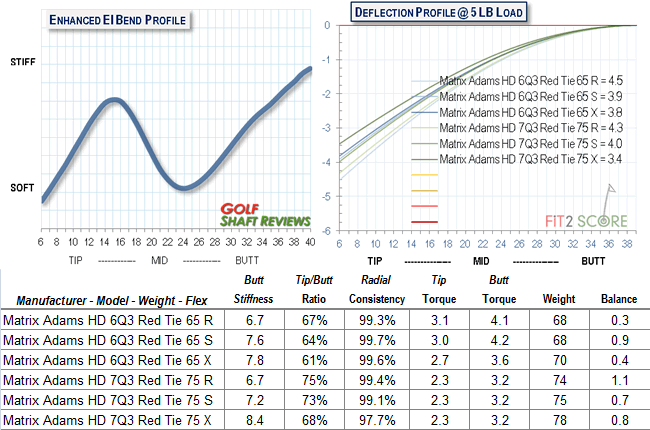This screenshot has width=650, height=430.
Task: Click the STIFF axis label
Action: (x=23, y=62)
